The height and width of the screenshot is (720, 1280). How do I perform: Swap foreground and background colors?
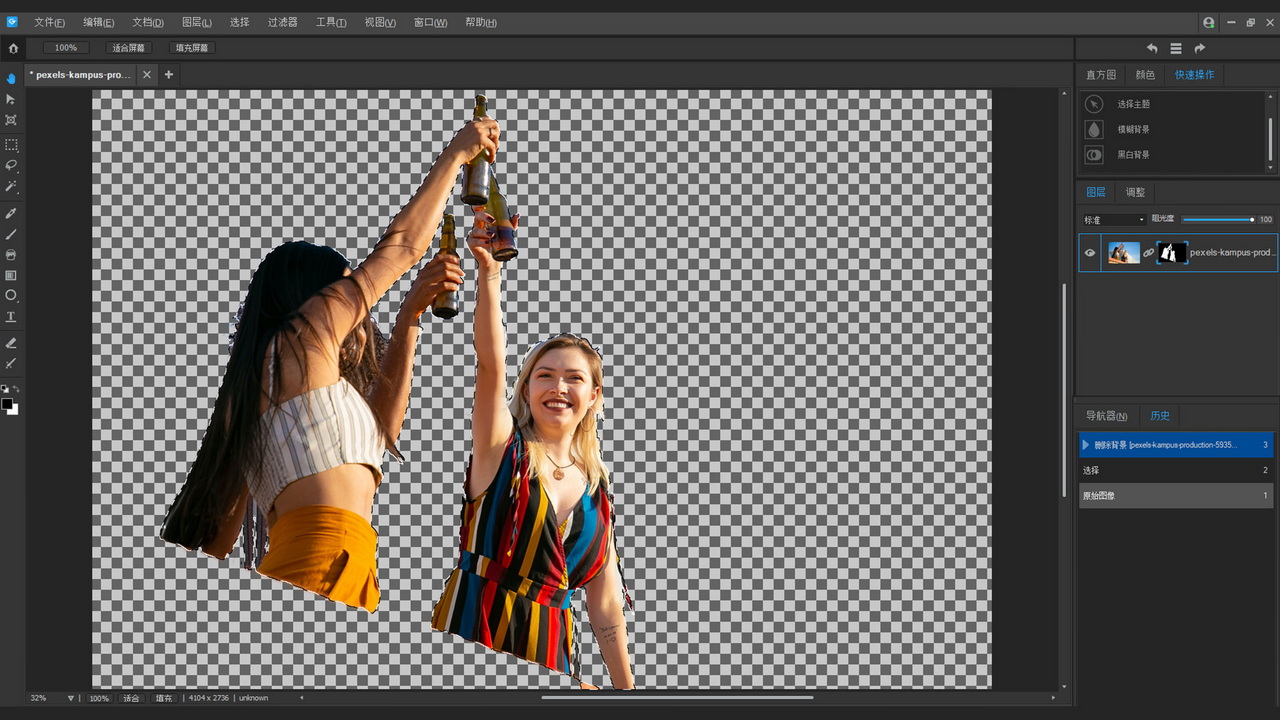(16, 389)
